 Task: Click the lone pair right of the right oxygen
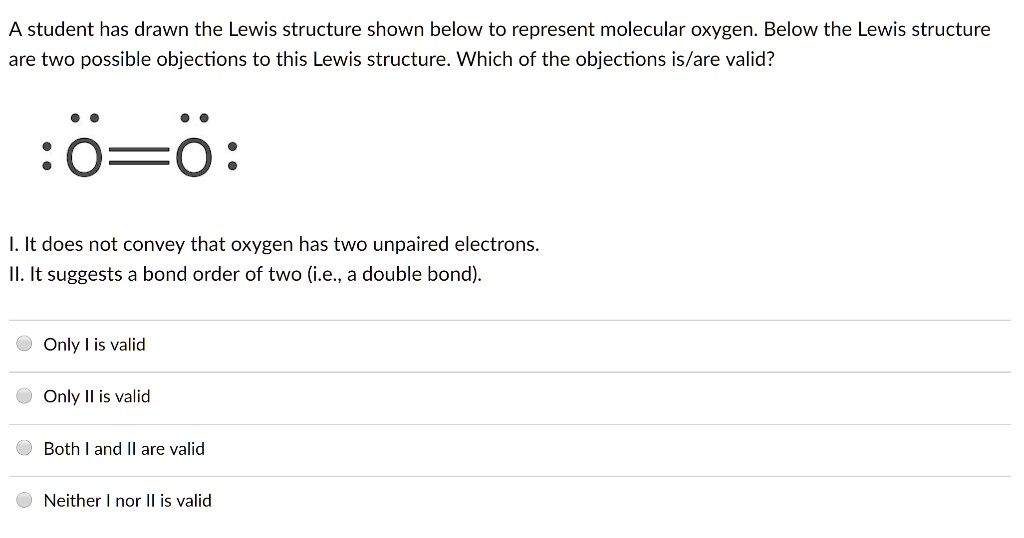(232, 158)
